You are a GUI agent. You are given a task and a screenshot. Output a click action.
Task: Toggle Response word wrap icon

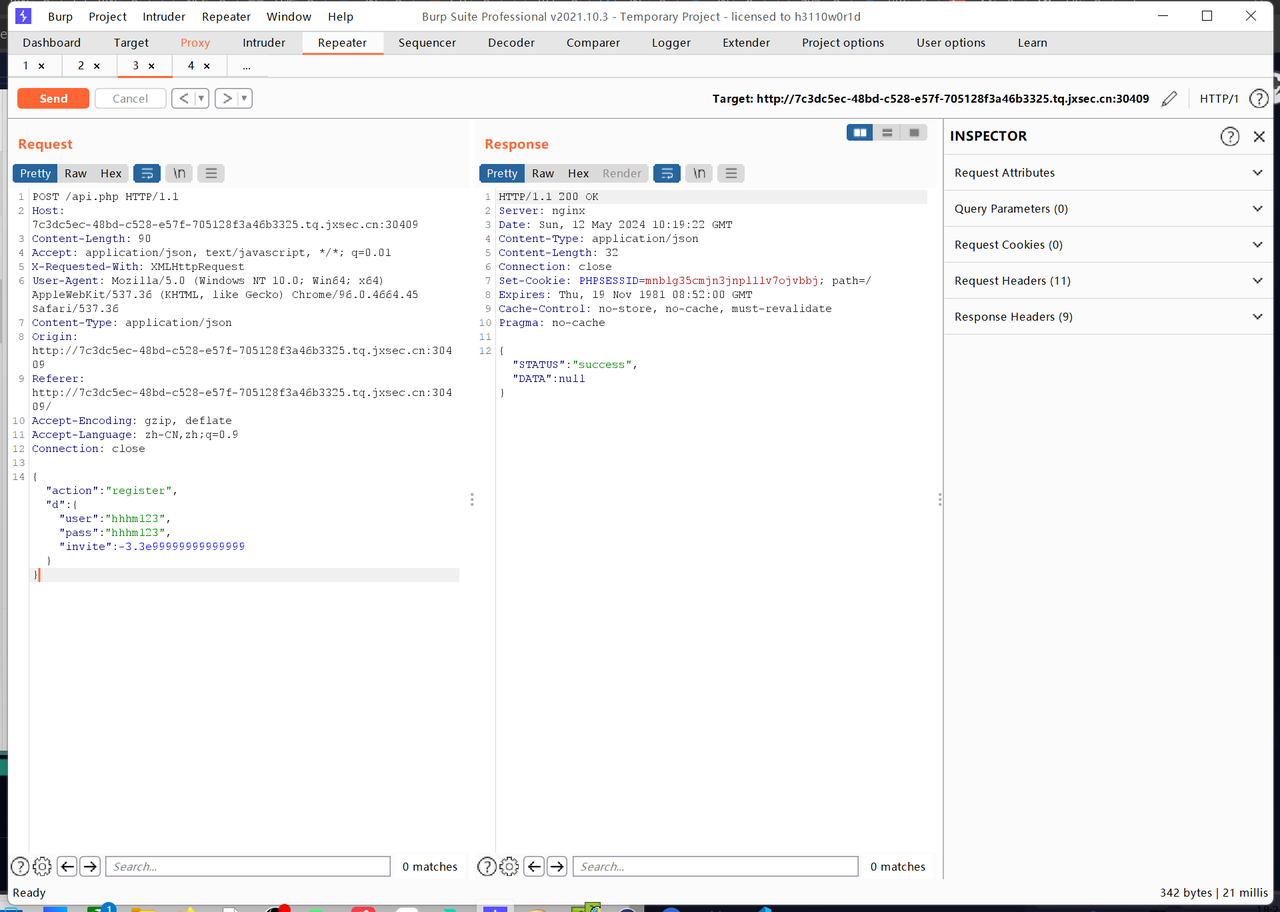click(667, 173)
